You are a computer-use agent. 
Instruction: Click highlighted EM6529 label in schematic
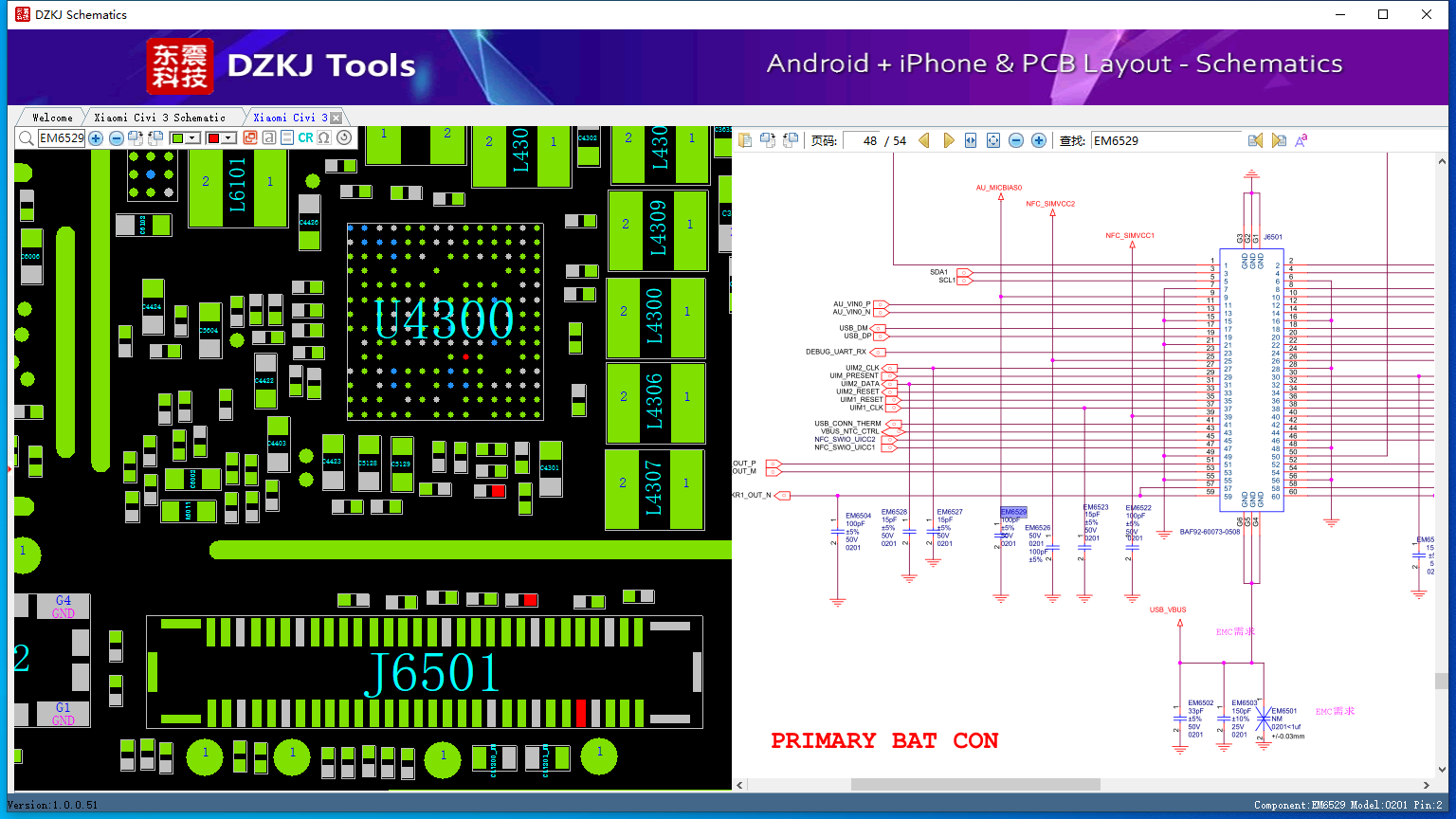[x=1013, y=512]
